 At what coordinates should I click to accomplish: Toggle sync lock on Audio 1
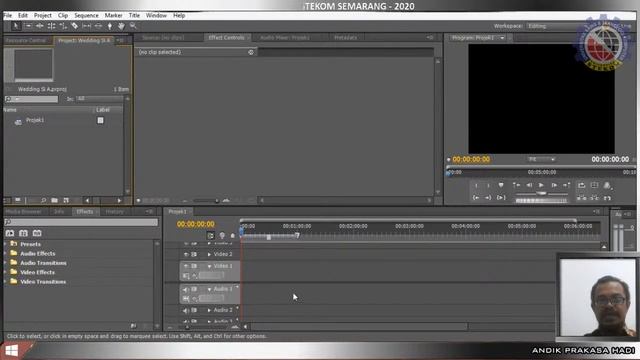[194, 289]
